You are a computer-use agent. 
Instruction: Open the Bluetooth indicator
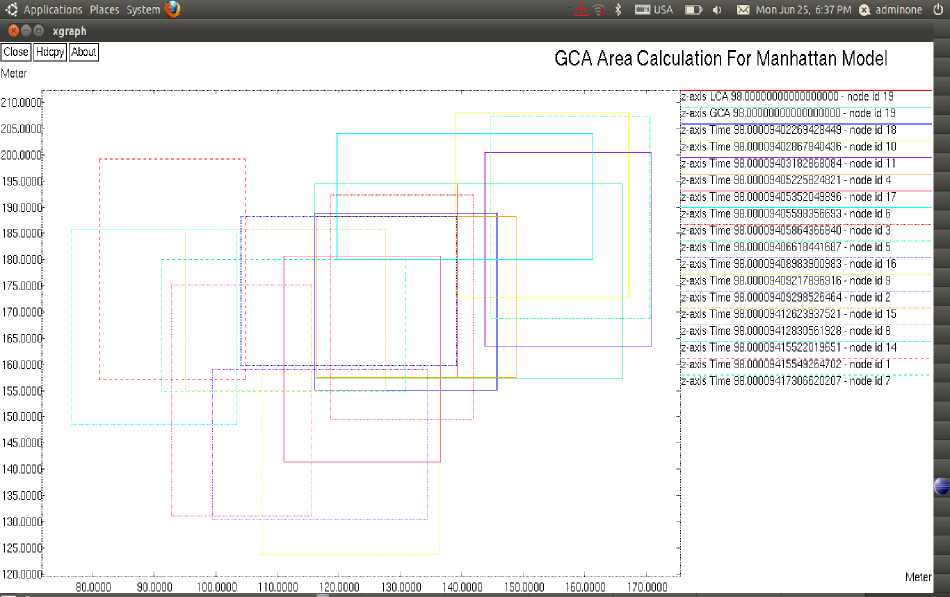pos(618,10)
